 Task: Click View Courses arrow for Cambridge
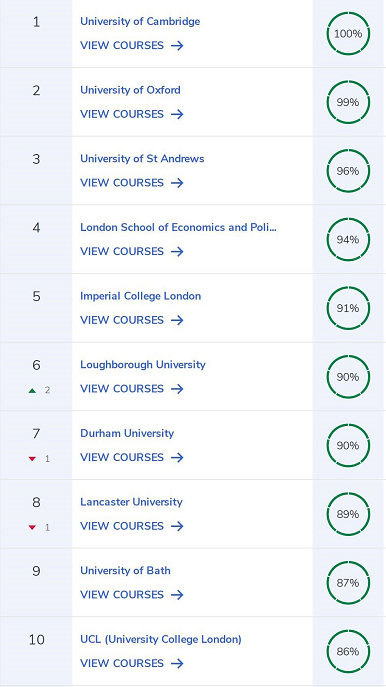[x=177, y=46]
